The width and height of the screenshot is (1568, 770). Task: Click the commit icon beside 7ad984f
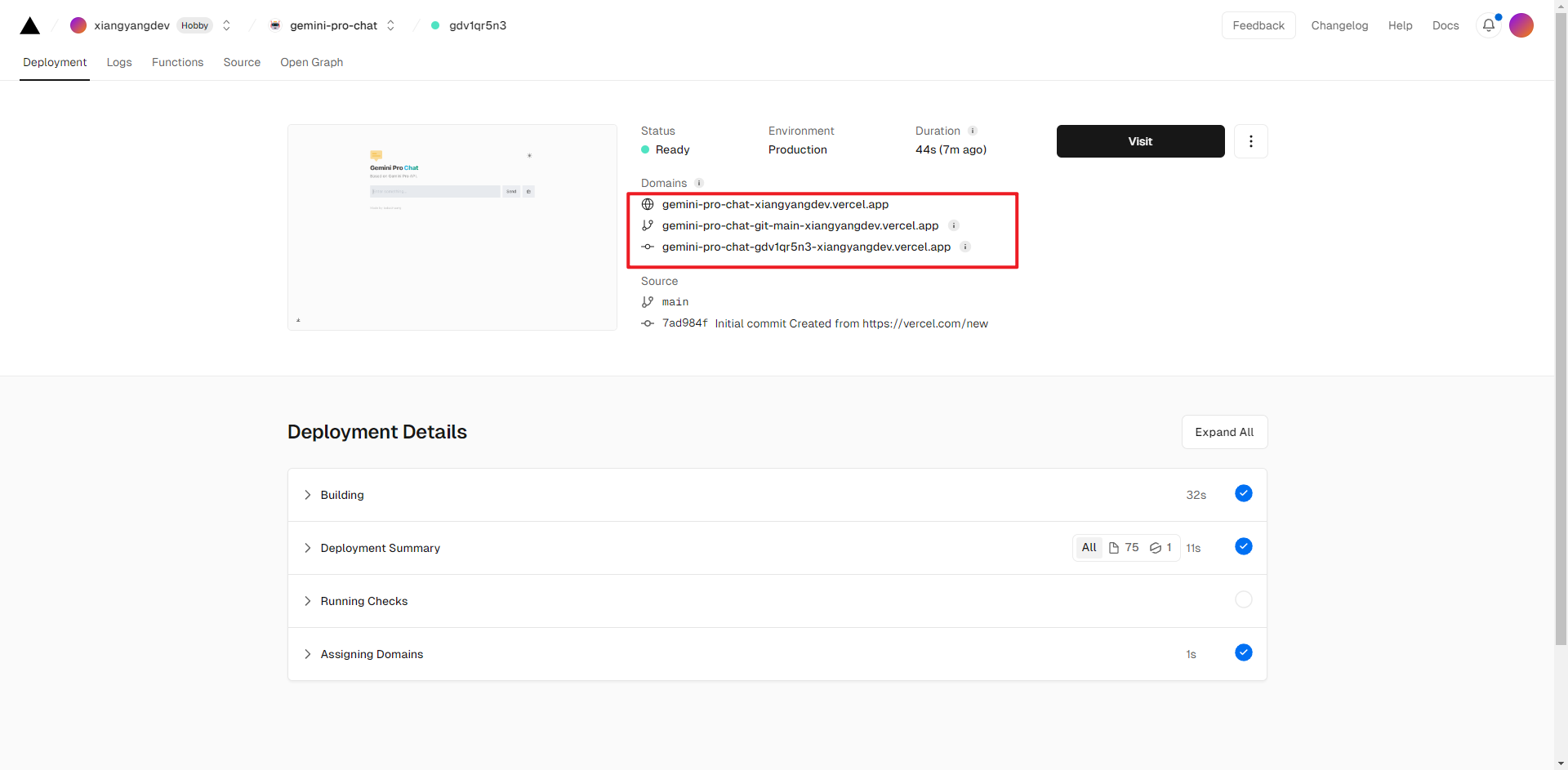pyautogui.click(x=648, y=323)
